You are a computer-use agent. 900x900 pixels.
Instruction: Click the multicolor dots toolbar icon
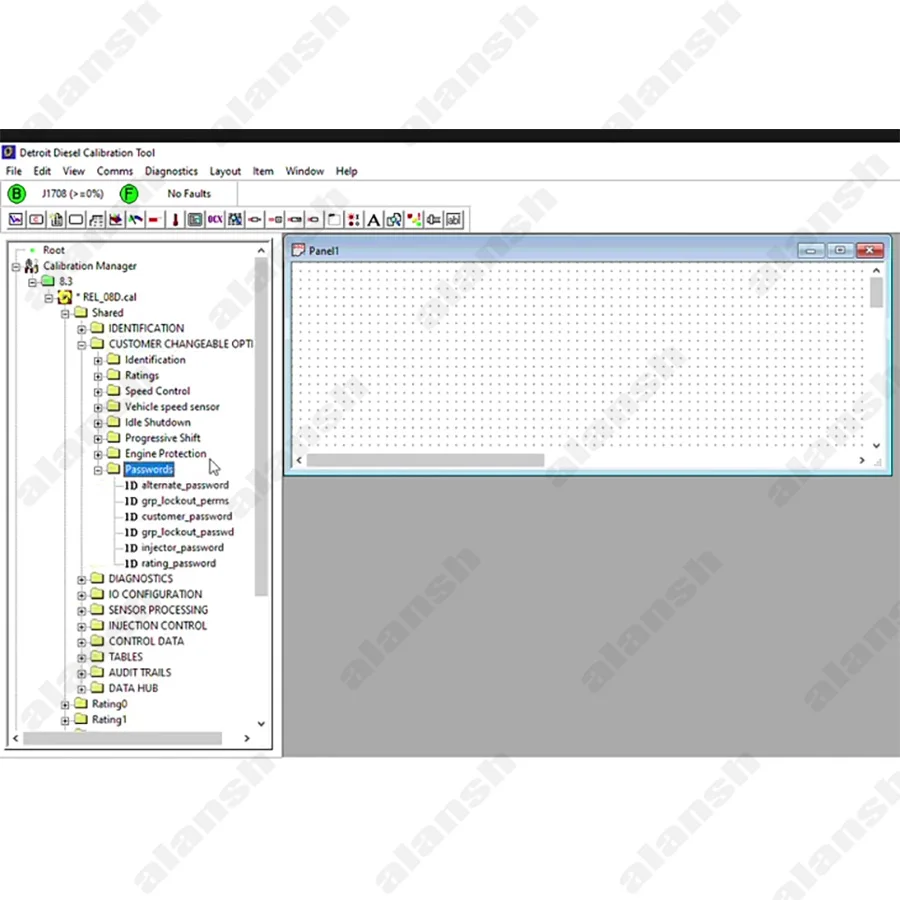coord(414,220)
